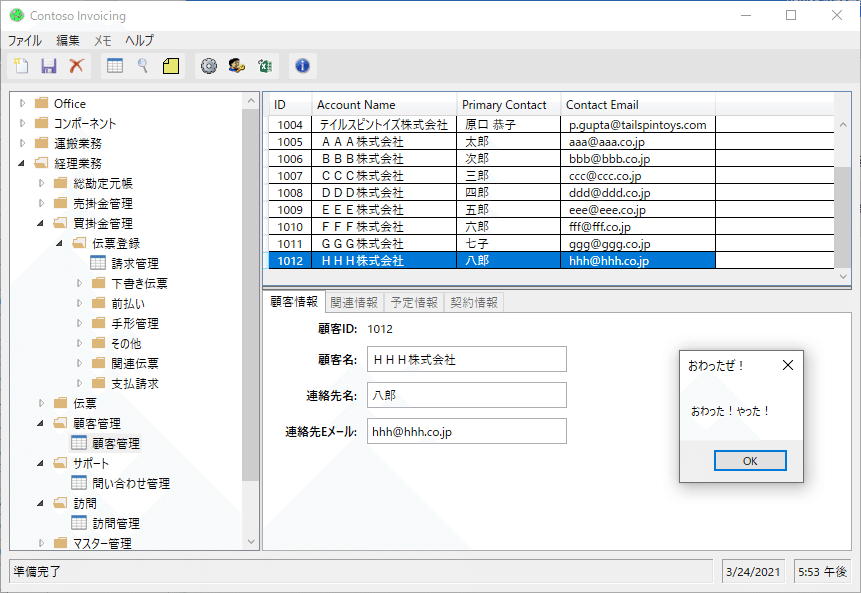Select the 請求管理 table item
861x593 pixels.
coord(135,264)
